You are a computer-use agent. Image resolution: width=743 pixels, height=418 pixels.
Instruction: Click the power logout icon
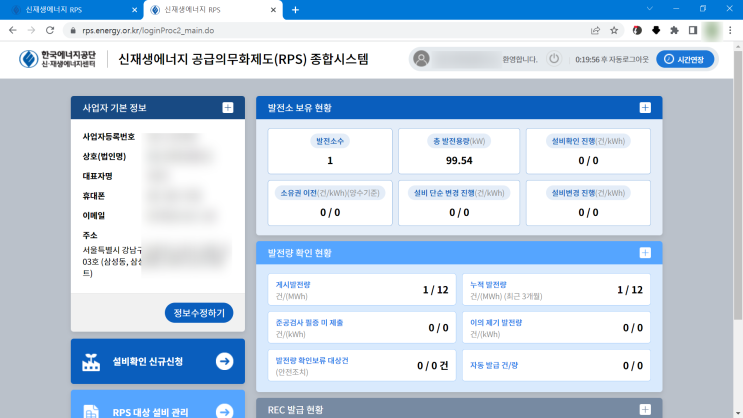click(553, 59)
